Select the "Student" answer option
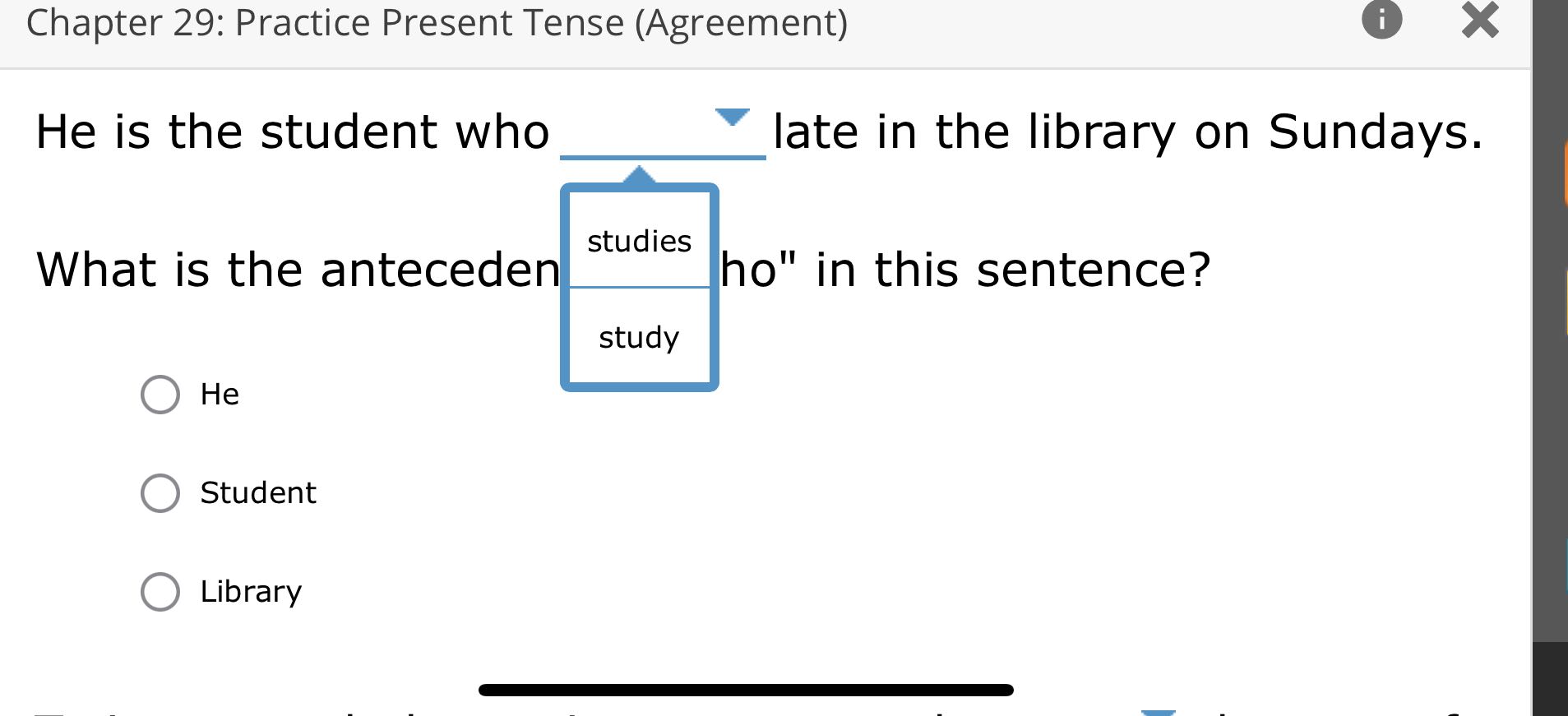1568x716 pixels. point(162,493)
